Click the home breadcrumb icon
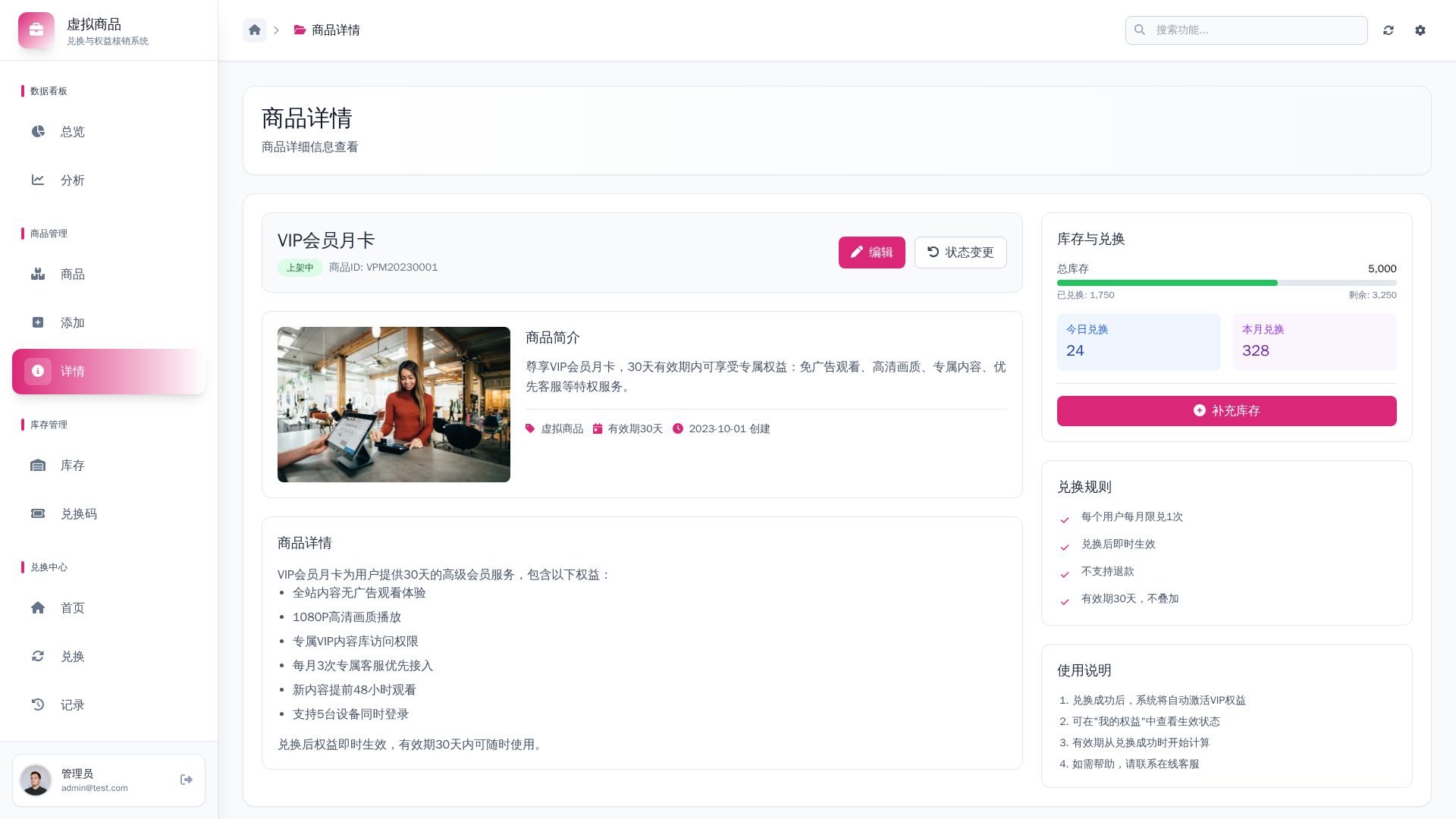This screenshot has width=1456, height=819. (x=255, y=30)
